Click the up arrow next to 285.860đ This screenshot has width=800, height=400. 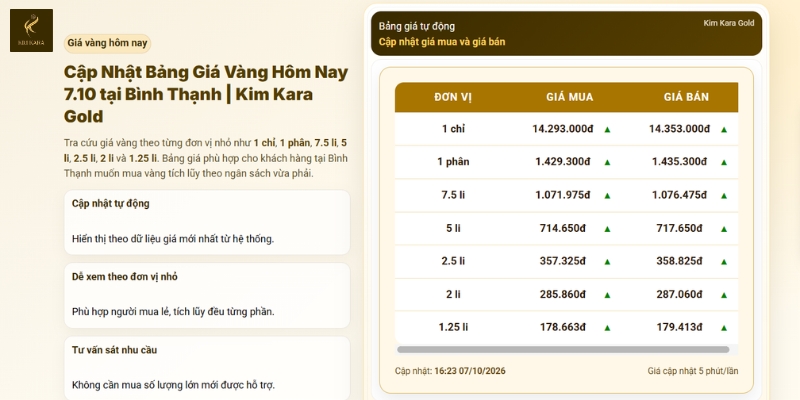607,295
